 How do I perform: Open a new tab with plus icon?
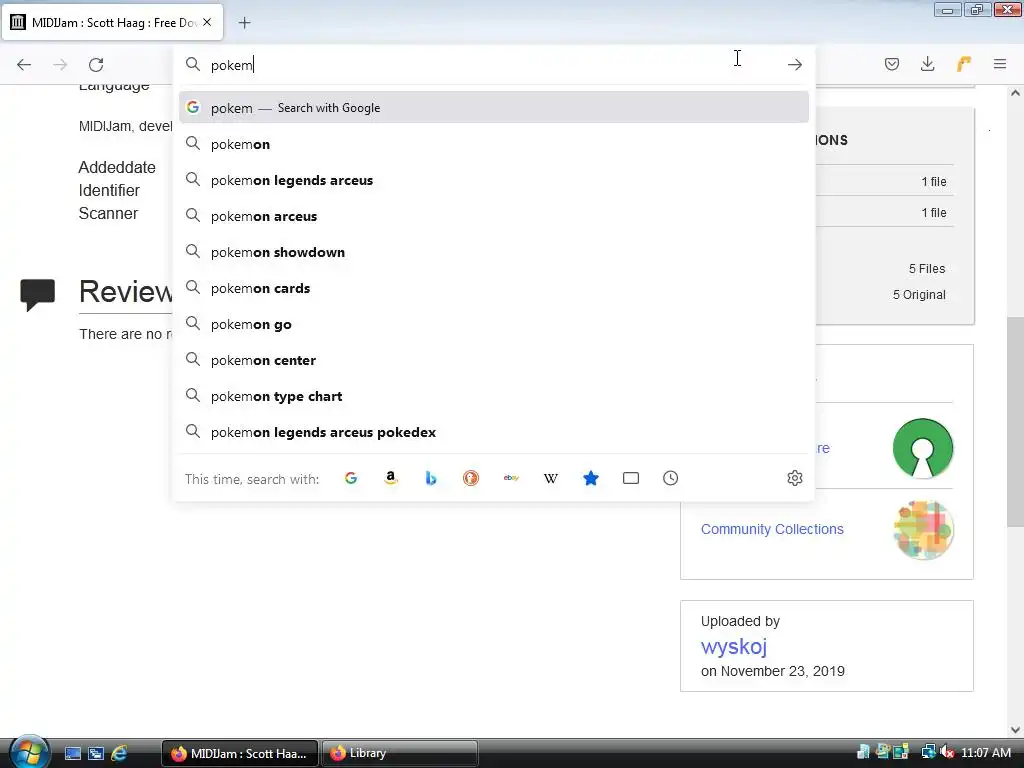[x=244, y=23]
